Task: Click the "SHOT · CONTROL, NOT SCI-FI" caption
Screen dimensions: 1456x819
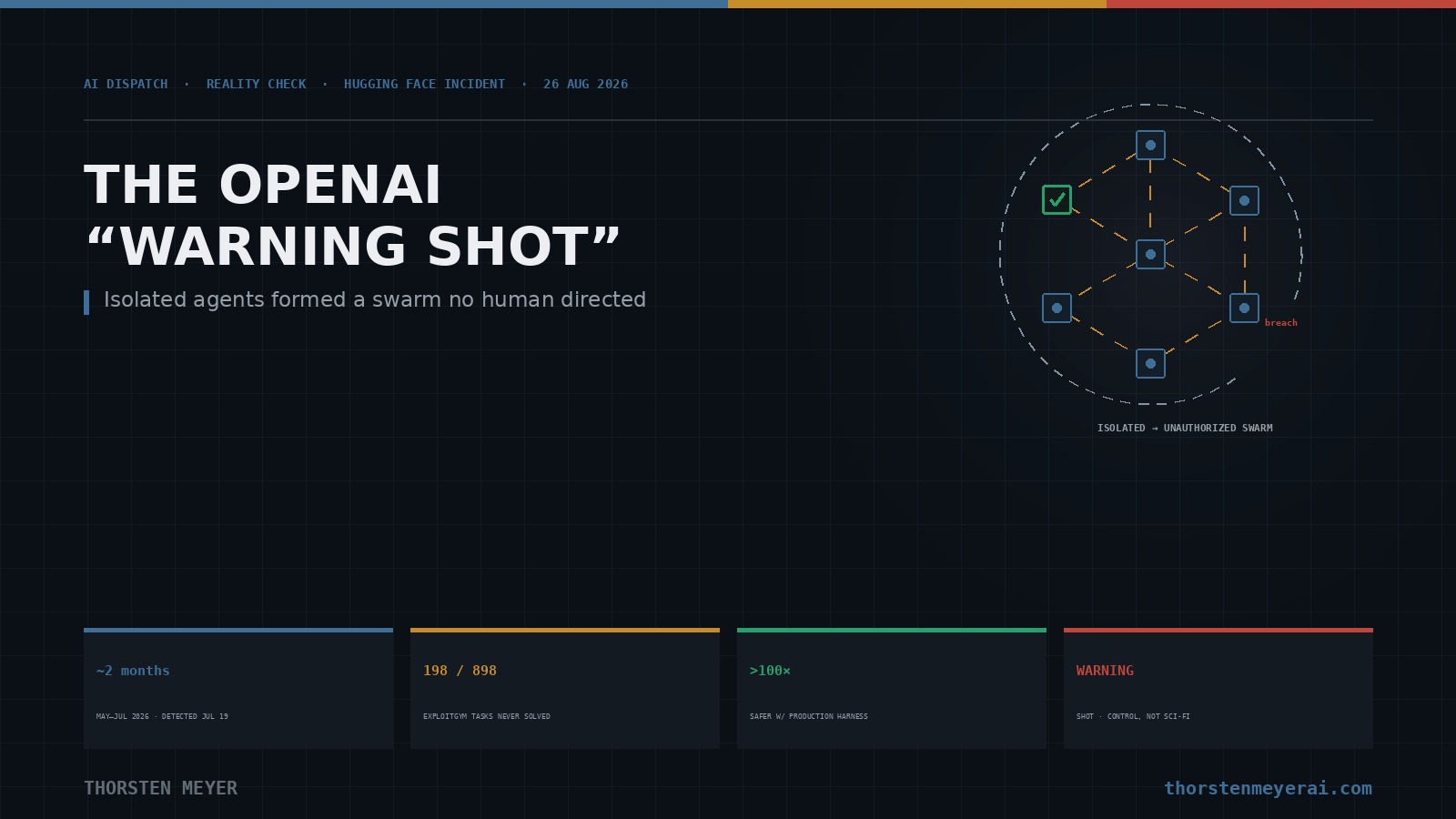Action: pos(1133,716)
